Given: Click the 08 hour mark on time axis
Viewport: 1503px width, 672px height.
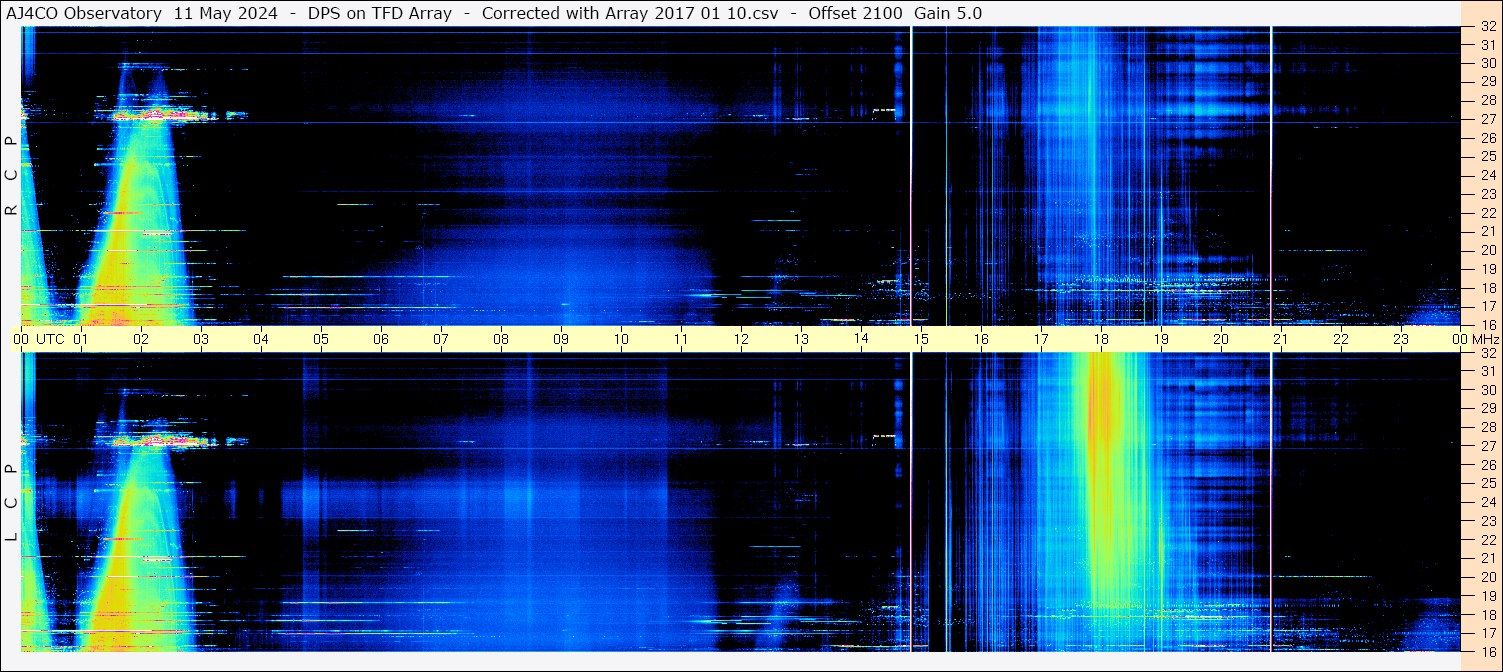Looking at the screenshot, I should coord(501,339).
